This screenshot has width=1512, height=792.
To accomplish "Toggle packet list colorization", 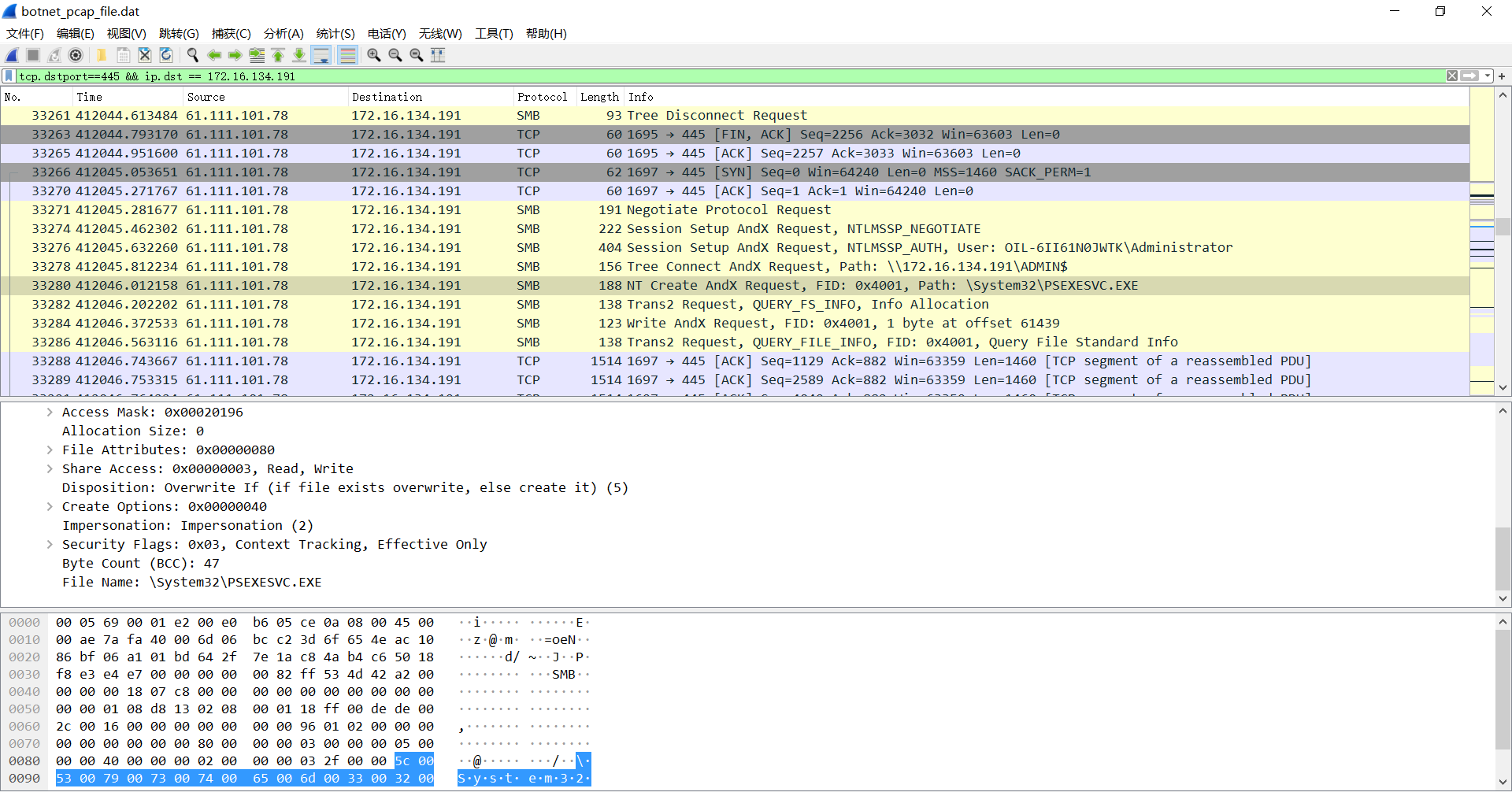I will [347, 55].
